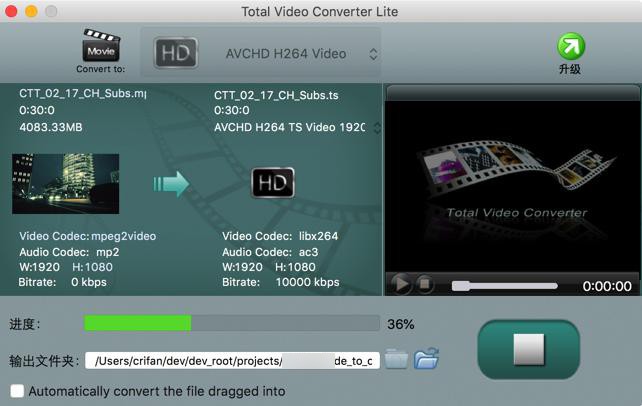Image resolution: width=642 pixels, height=406 pixels.
Task: Click the Video Codec: libx264 text
Action: 280,236
